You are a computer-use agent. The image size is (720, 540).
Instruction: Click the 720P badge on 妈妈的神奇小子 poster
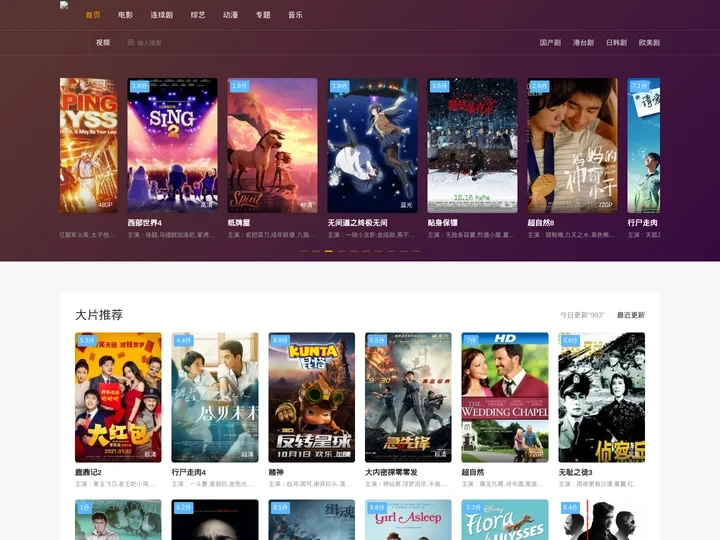click(x=605, y=205)
